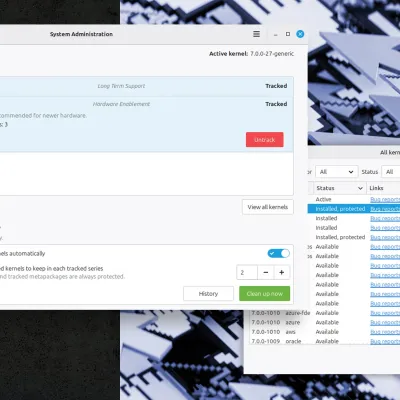This screenshot has height=400, width=400.
Task: Minimize the System Administration window
Action: 275,34
